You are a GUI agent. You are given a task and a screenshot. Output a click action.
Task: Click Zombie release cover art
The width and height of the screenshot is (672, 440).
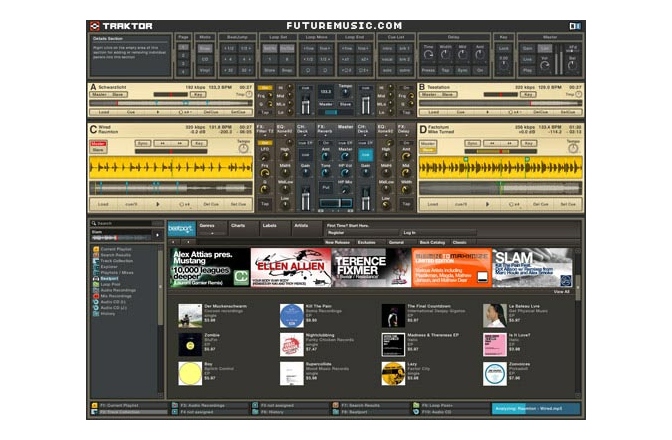(190, 344)
